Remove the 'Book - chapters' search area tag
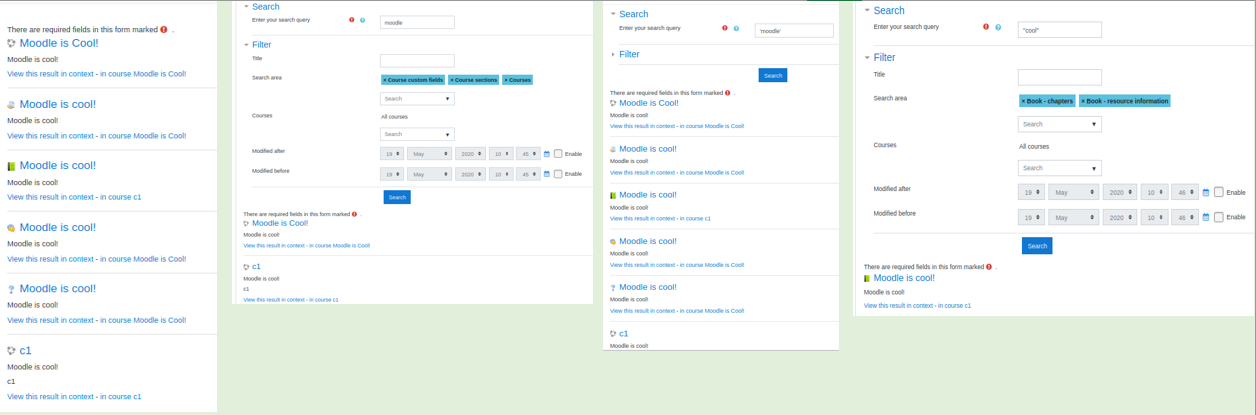 [1023, 101]
